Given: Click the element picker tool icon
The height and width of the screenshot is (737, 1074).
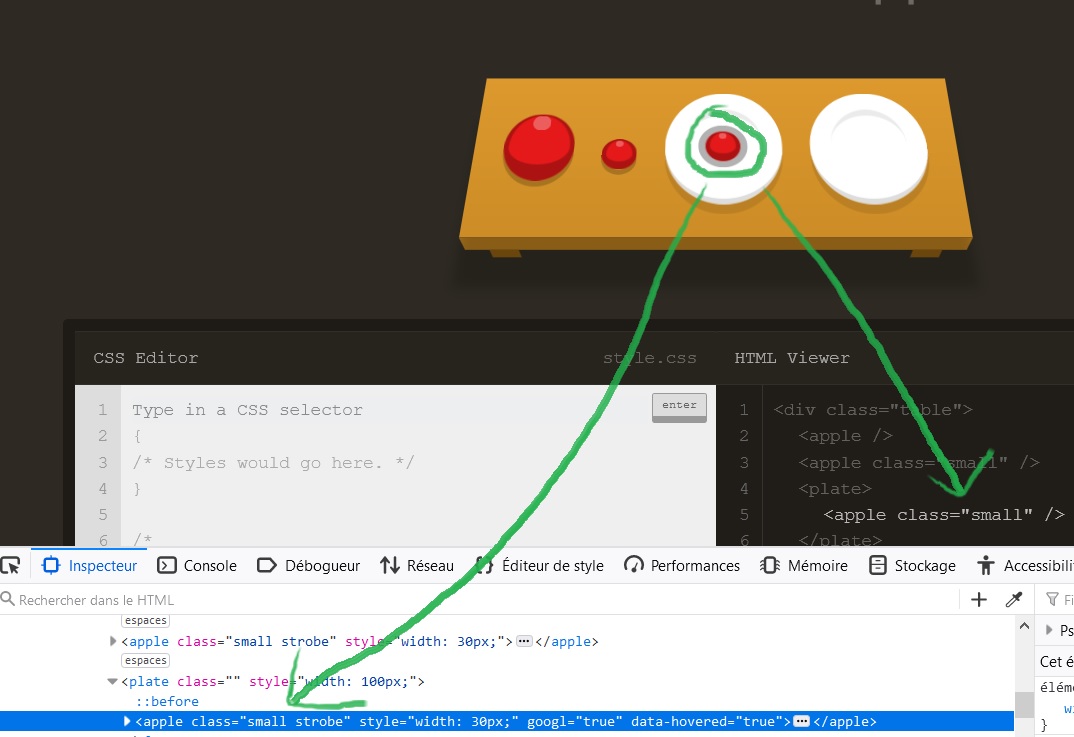Looking at the screenshot, I should [10, 565].
